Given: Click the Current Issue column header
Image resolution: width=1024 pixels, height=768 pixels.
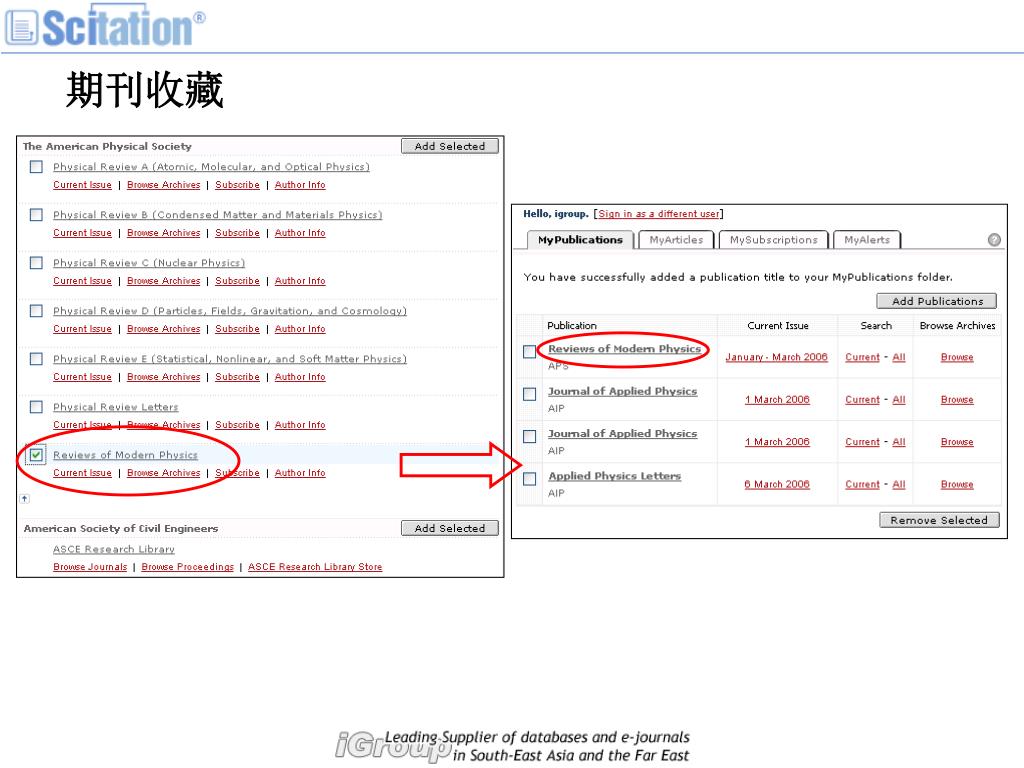Looking at the screenshot, I should point(778,325).
